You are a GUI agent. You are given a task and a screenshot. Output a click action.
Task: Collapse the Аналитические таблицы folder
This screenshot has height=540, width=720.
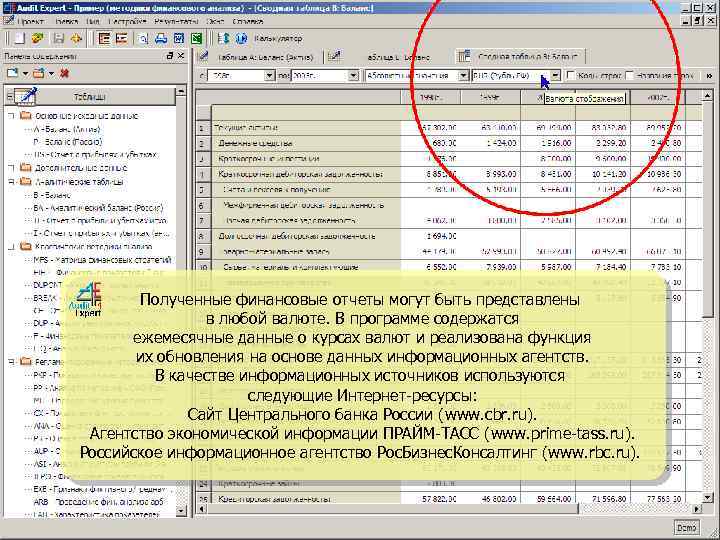[11, 182]
